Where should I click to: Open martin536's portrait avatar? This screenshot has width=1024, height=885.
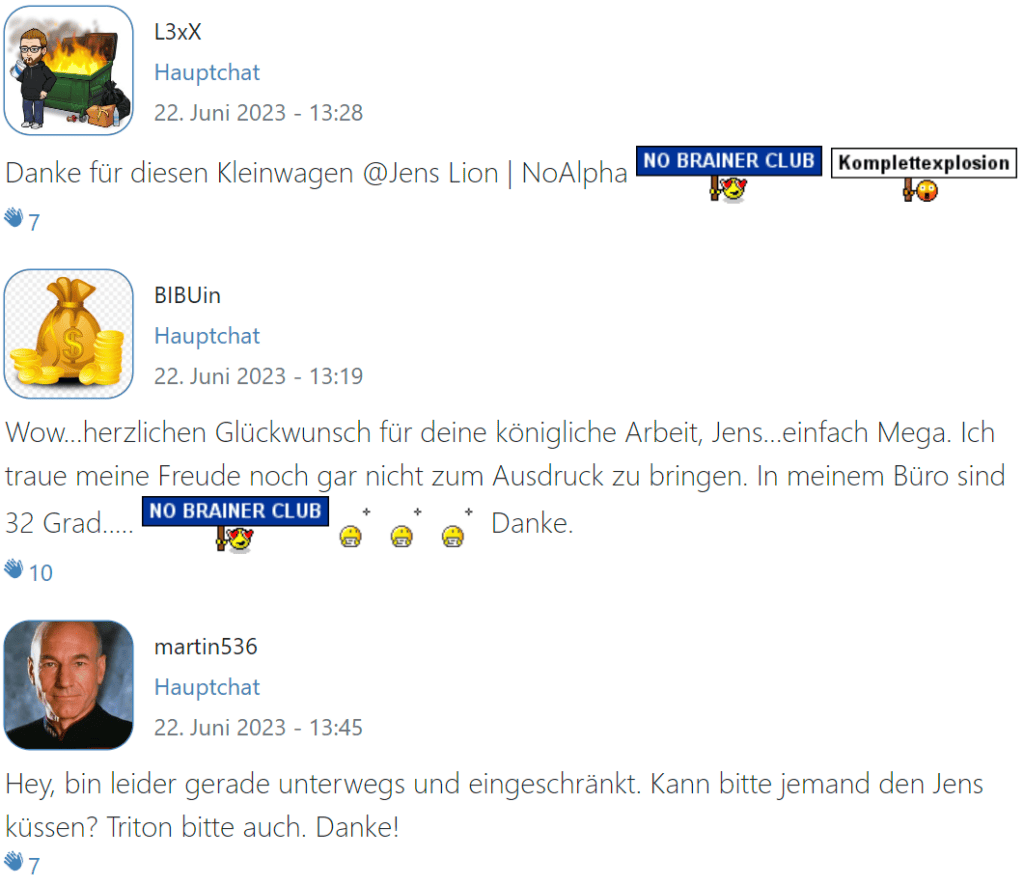point(69,685)
